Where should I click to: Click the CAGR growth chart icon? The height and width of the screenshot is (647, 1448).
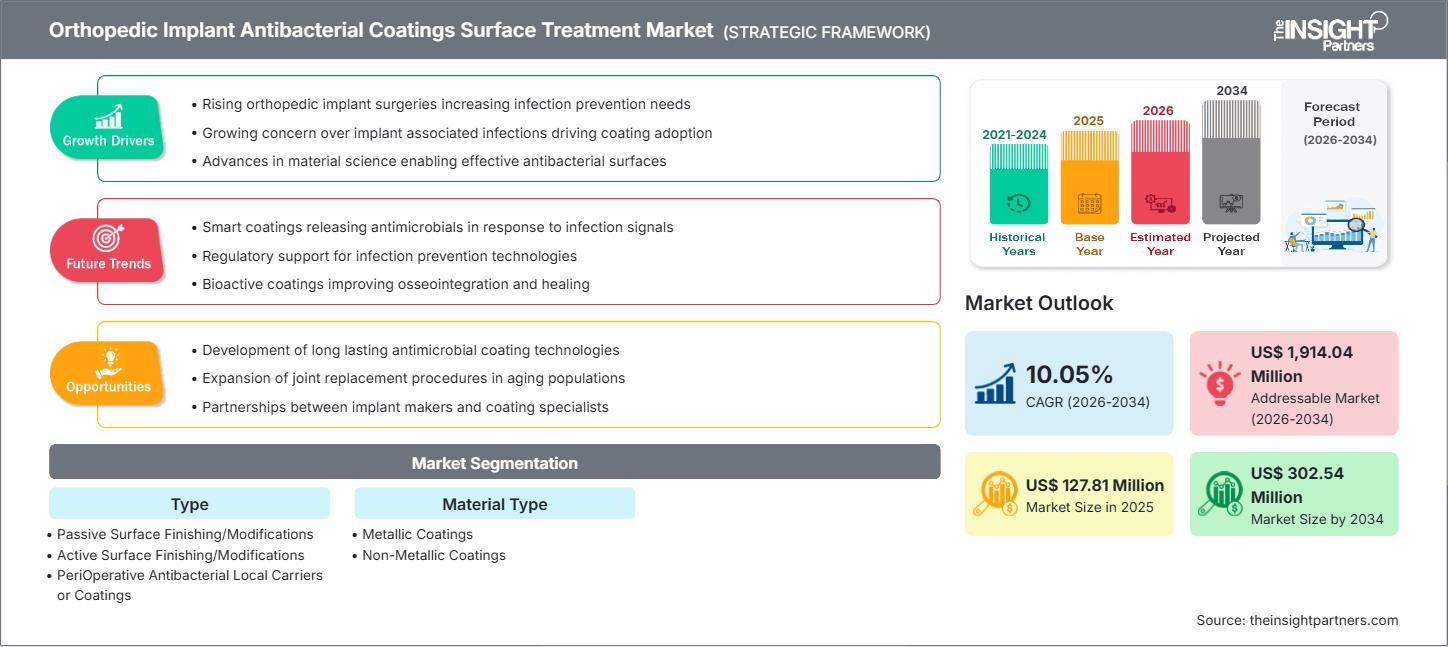[x=993, y=383]
